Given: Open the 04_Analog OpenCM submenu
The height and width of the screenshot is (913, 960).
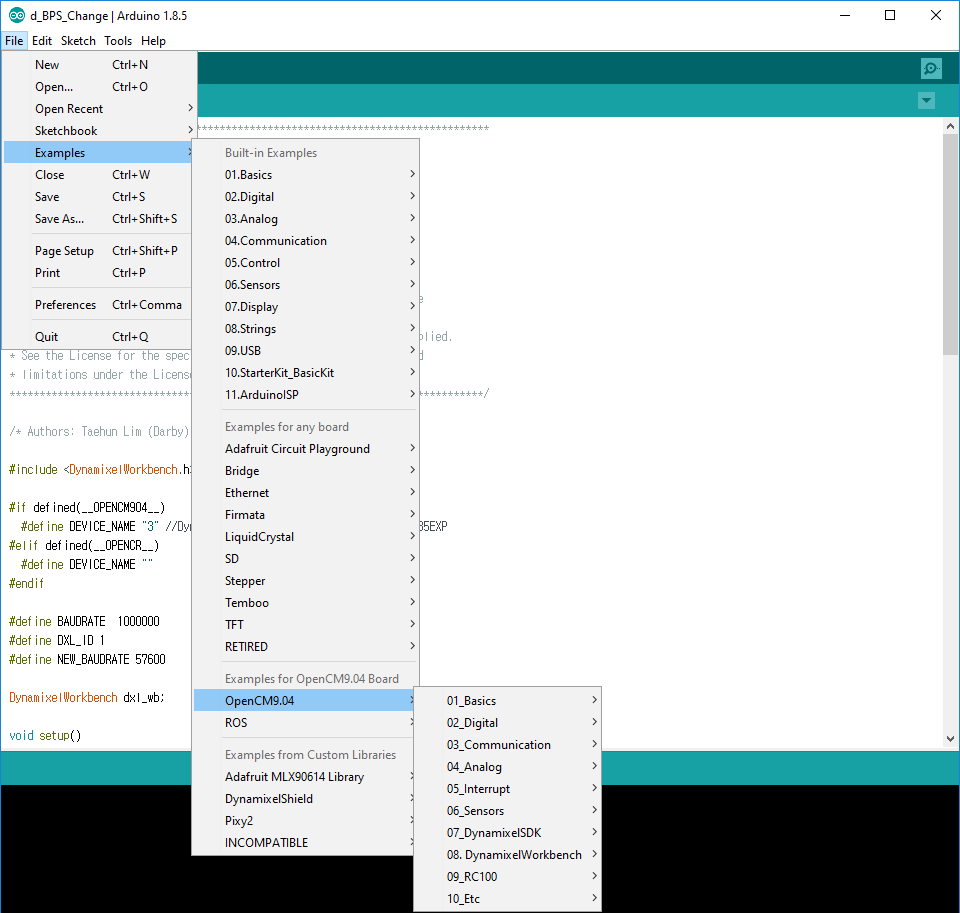Looking at the screenshot, I should [508, 767].
